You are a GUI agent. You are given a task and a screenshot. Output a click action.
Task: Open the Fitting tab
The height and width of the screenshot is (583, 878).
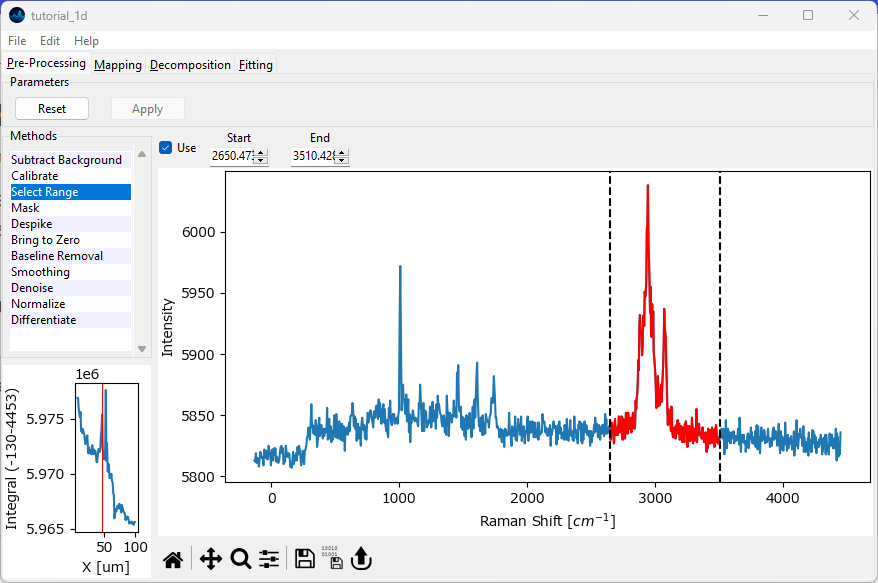point(256,65)
